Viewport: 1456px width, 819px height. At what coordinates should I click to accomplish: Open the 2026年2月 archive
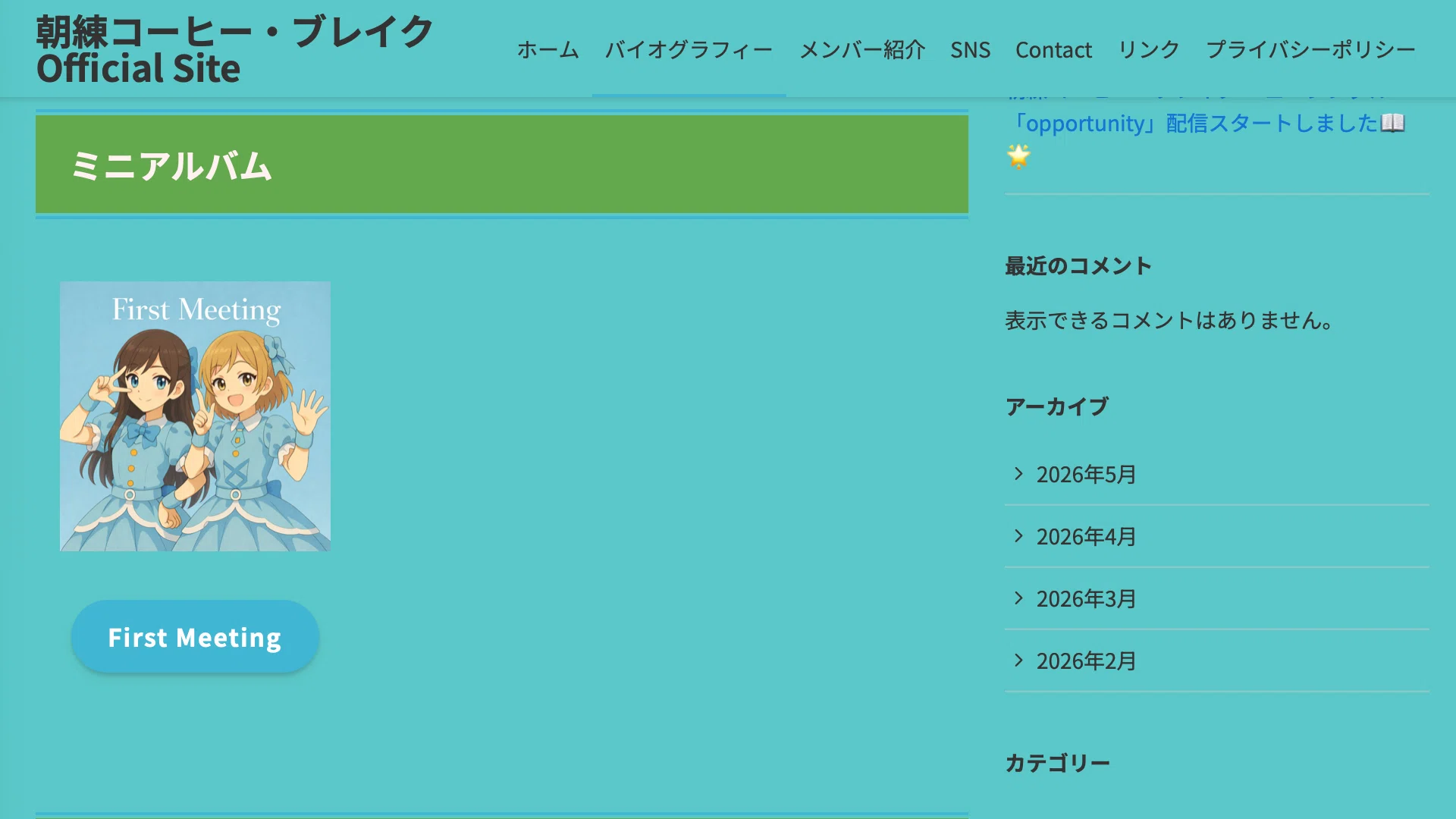[1086, 661]
